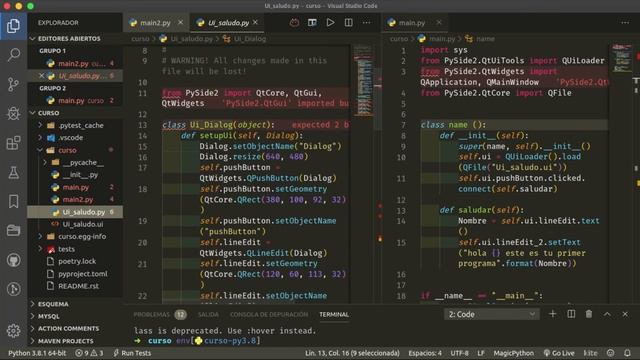Viewport: 640px width, 360px height.
Task: Open notifications bell in status bar
Action: coord(627,353)
